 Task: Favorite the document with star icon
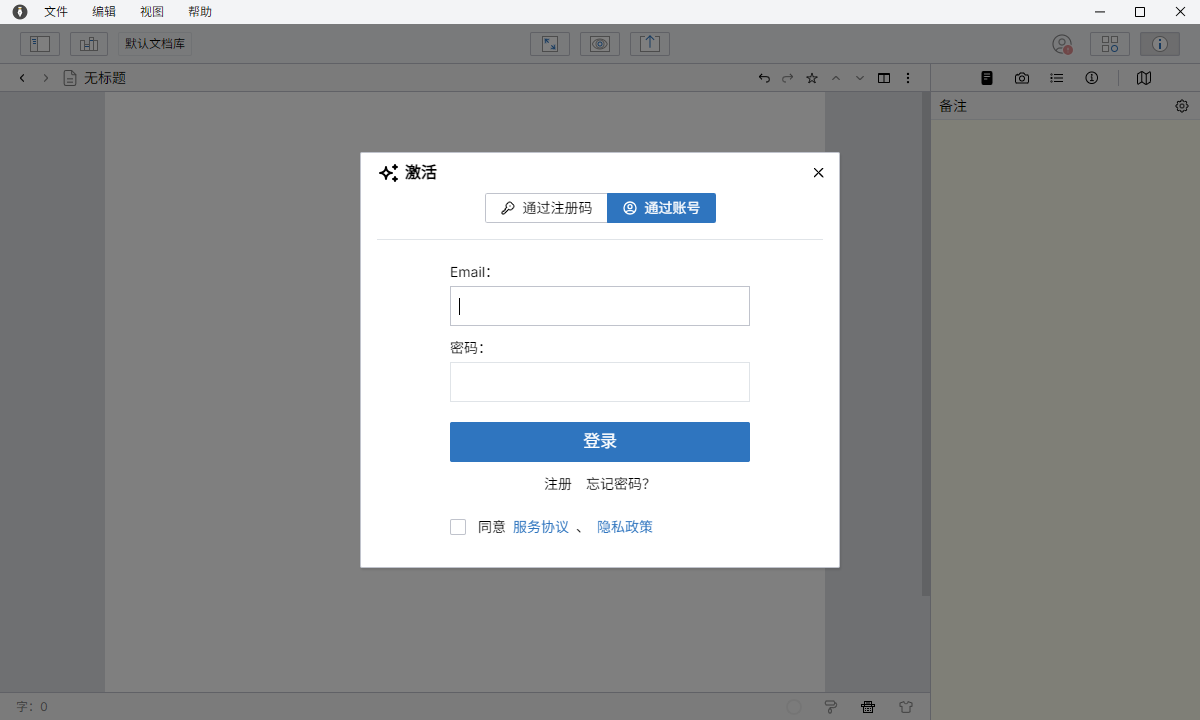point(812,78)
